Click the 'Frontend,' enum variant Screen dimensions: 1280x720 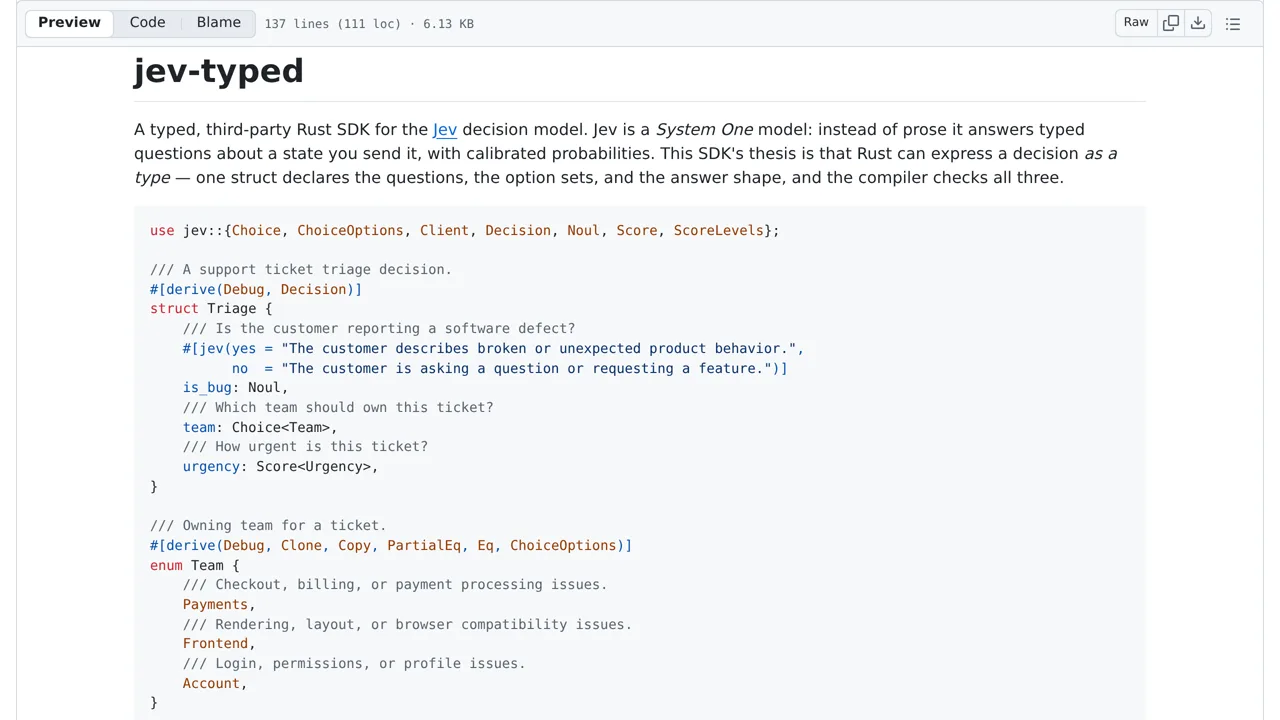(219, 644)
